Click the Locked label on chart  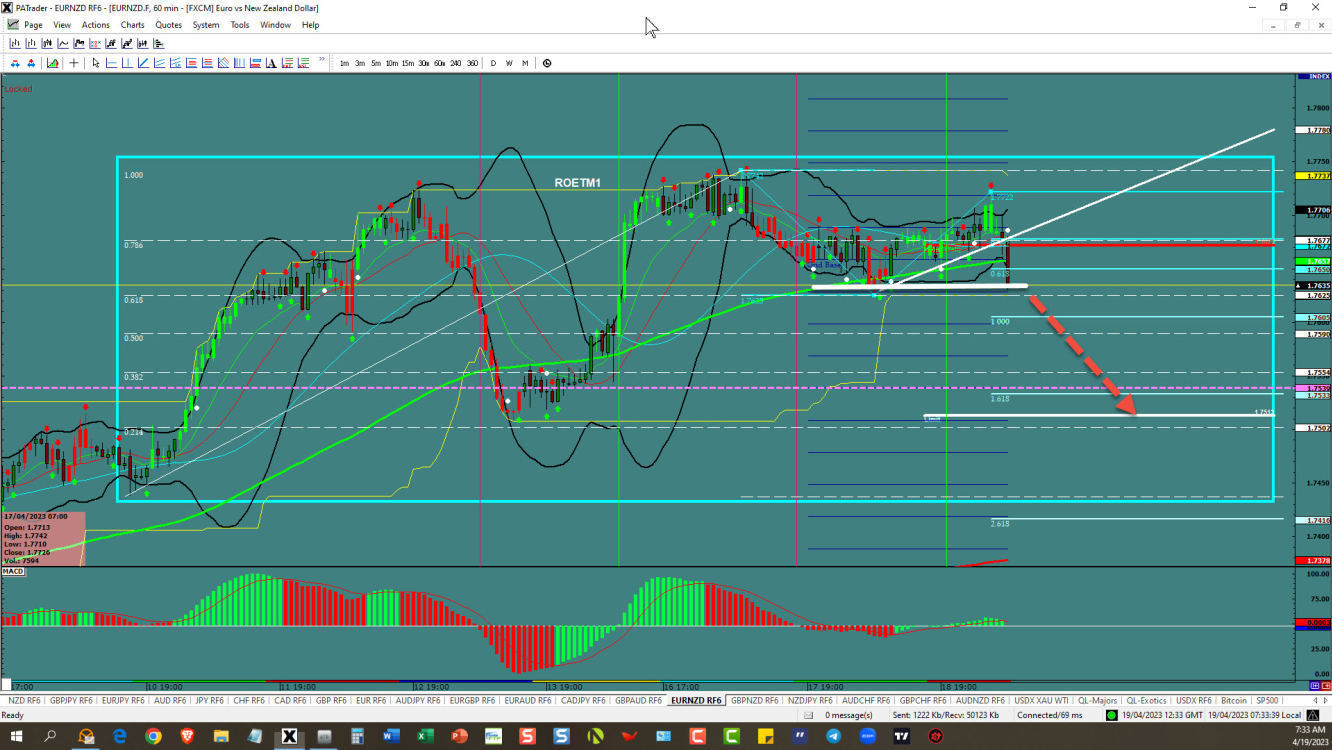click(18, 89)
